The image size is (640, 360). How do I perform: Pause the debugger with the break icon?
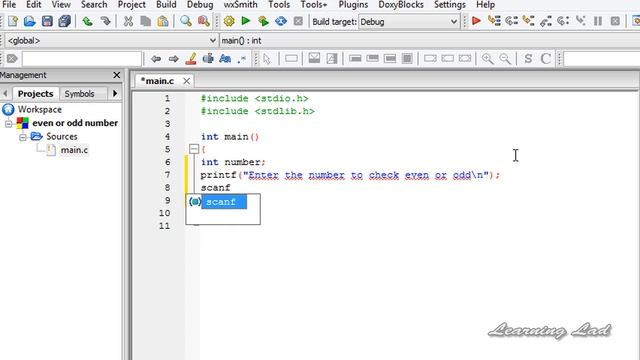[x=598, y=21]
